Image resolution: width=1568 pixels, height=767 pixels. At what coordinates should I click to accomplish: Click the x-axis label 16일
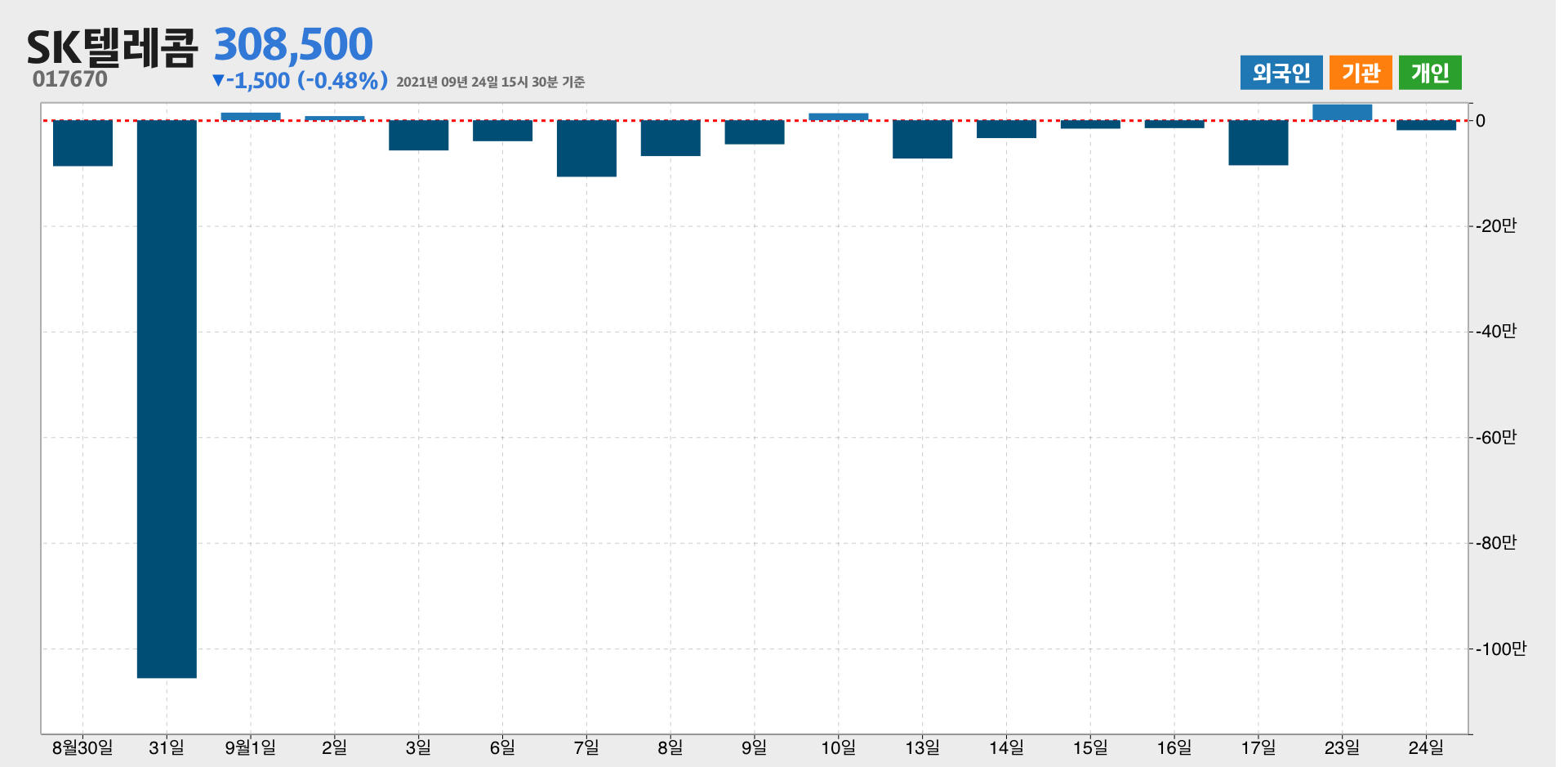(x=1174, y=747)
